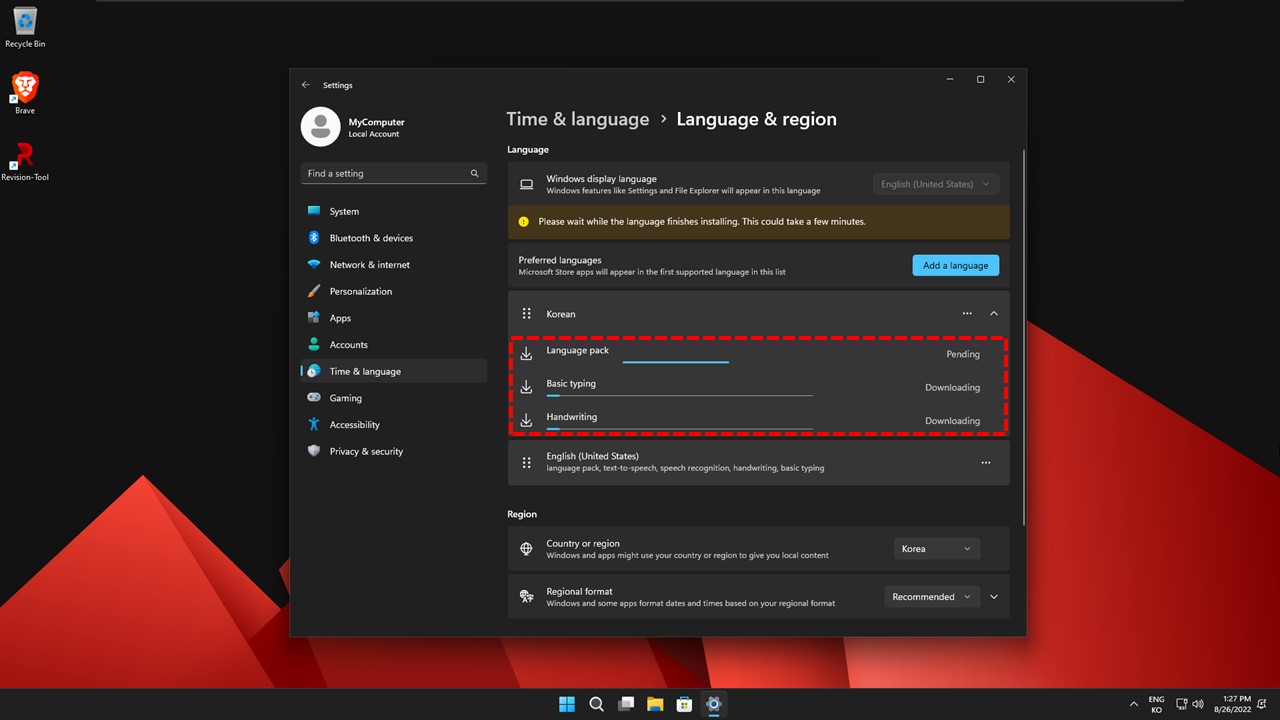Launch Brave browser from desktop
Image resolution: width=1280 pixels, height=720 pixels.
(x=25, y=93)
